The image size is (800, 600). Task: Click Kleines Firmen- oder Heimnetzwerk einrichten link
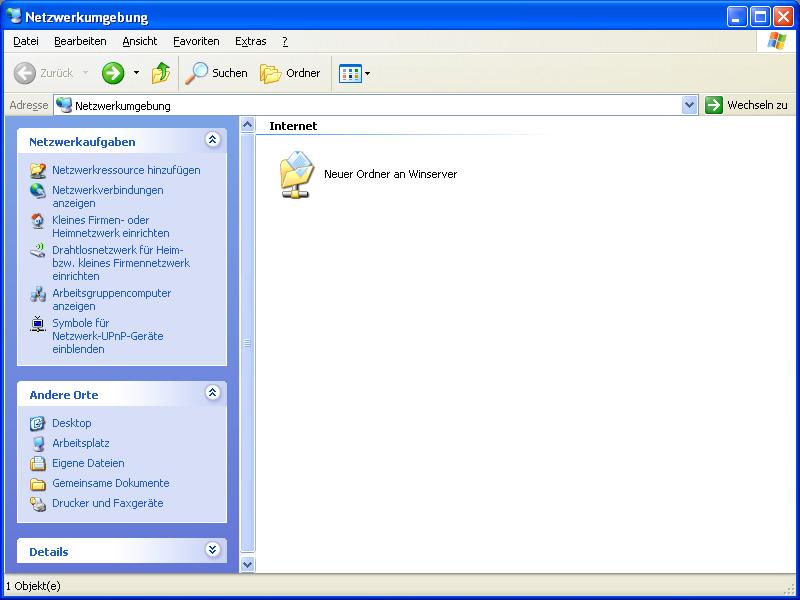click(111, 227)
